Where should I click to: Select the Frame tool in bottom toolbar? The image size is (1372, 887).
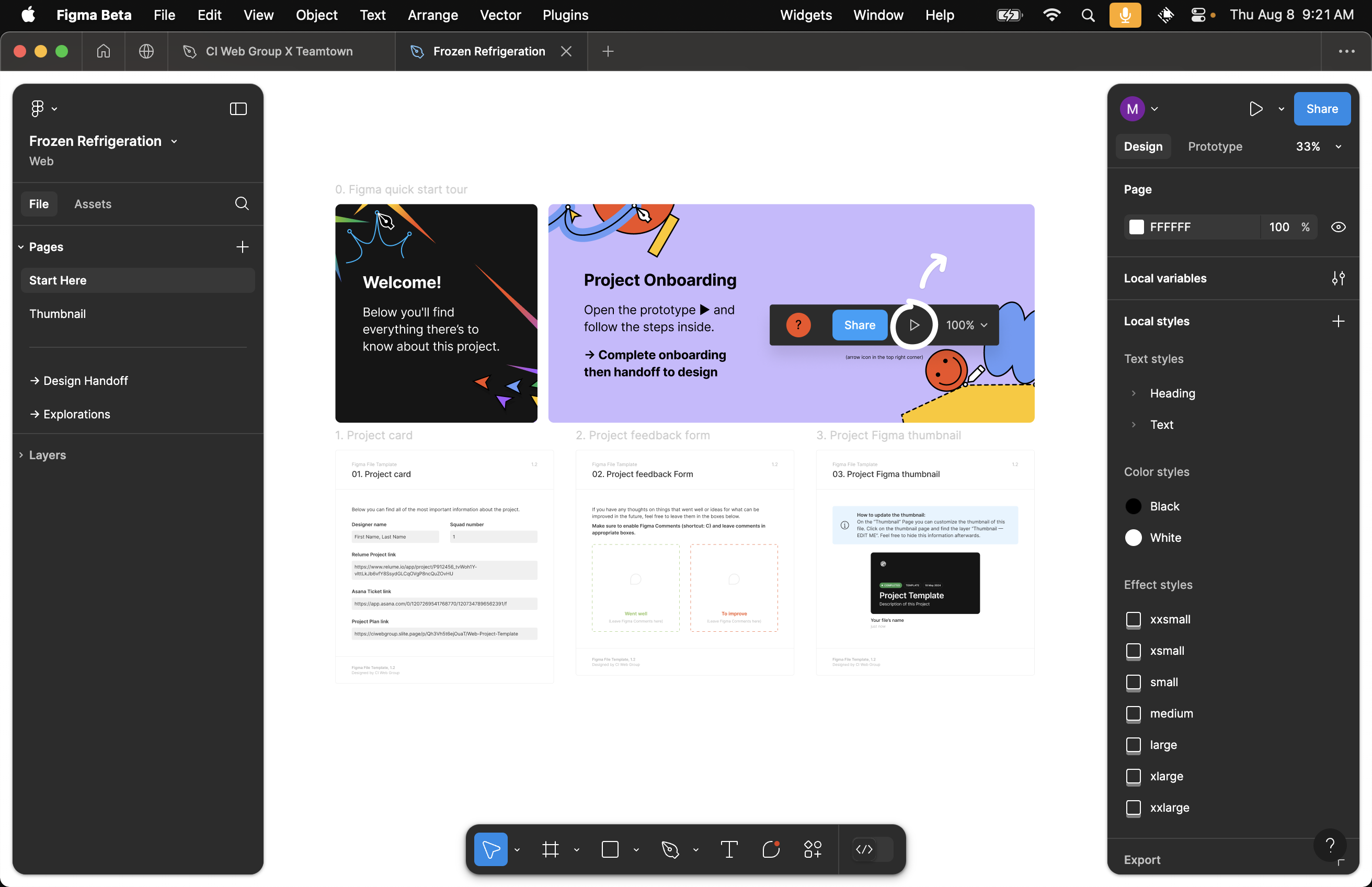pos(550,849)
